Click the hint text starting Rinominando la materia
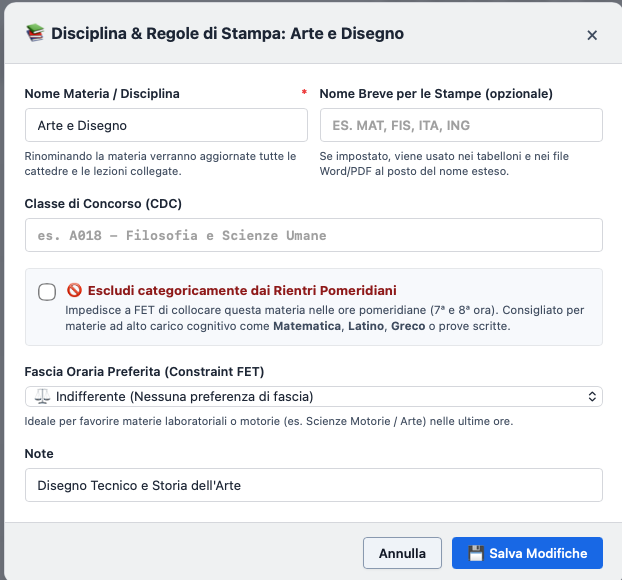The image size is (622, 580). pos(160,163)
